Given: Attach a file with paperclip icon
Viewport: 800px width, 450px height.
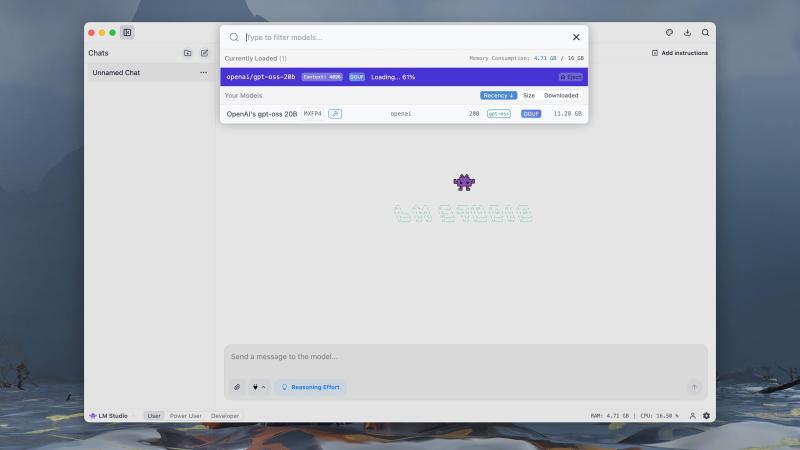Looking at the screenshot, I should (x=237, y=387).
